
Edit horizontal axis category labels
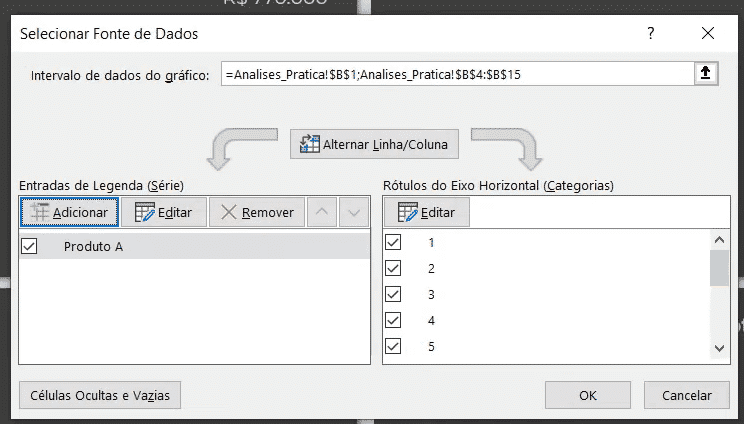point(427,212)
